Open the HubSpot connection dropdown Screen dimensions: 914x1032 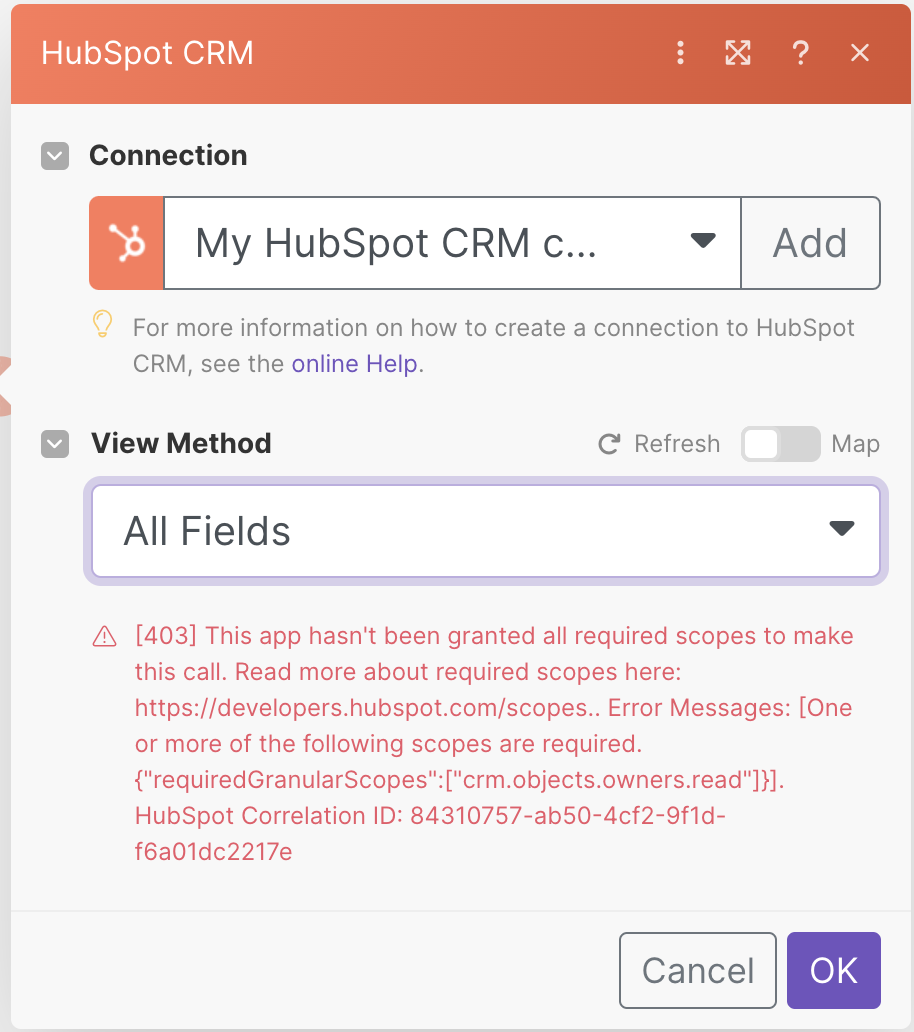(703, 242)
